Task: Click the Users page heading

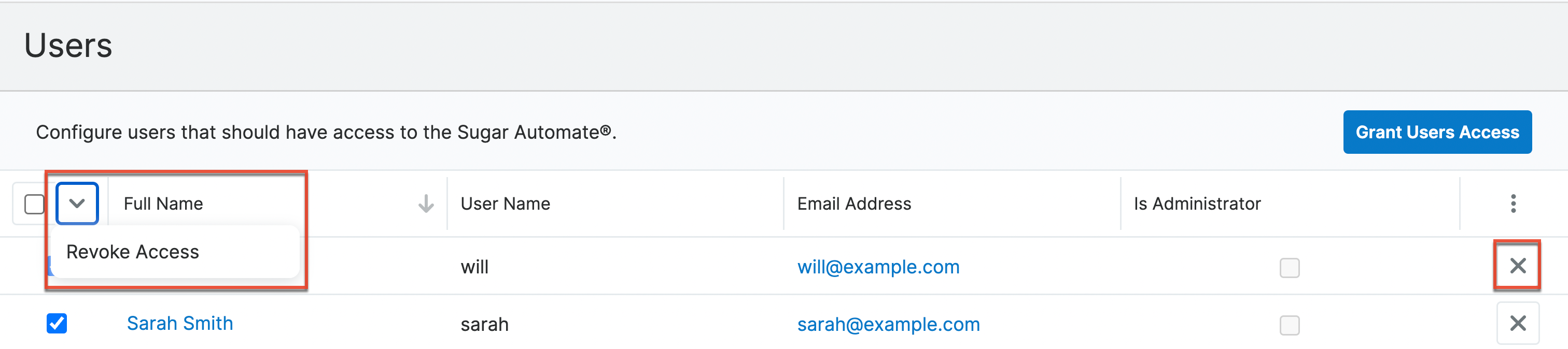Action: 68,46
